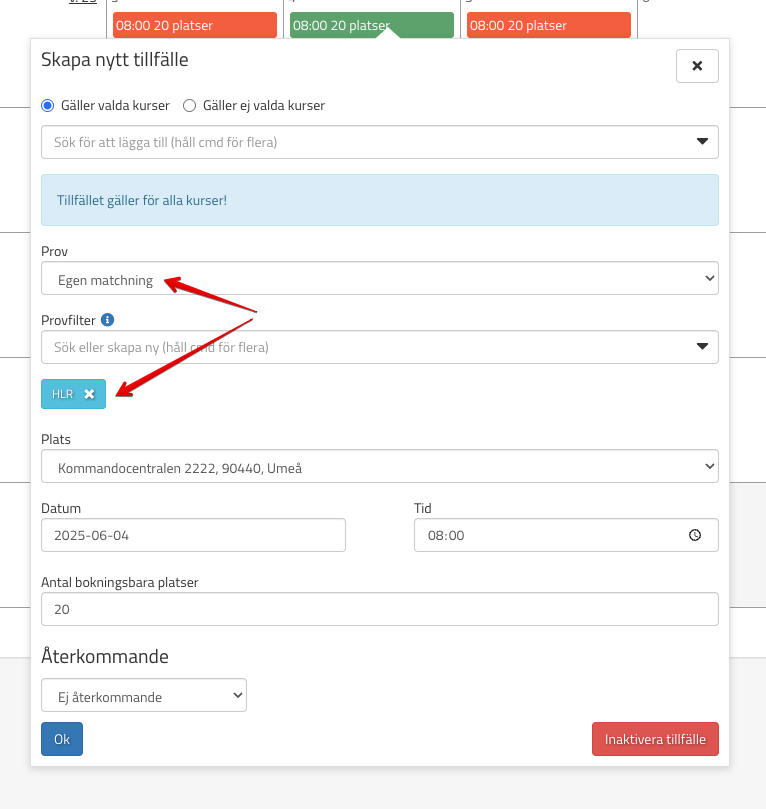Open the Plats location dropdown

click(x=379, y=466)
